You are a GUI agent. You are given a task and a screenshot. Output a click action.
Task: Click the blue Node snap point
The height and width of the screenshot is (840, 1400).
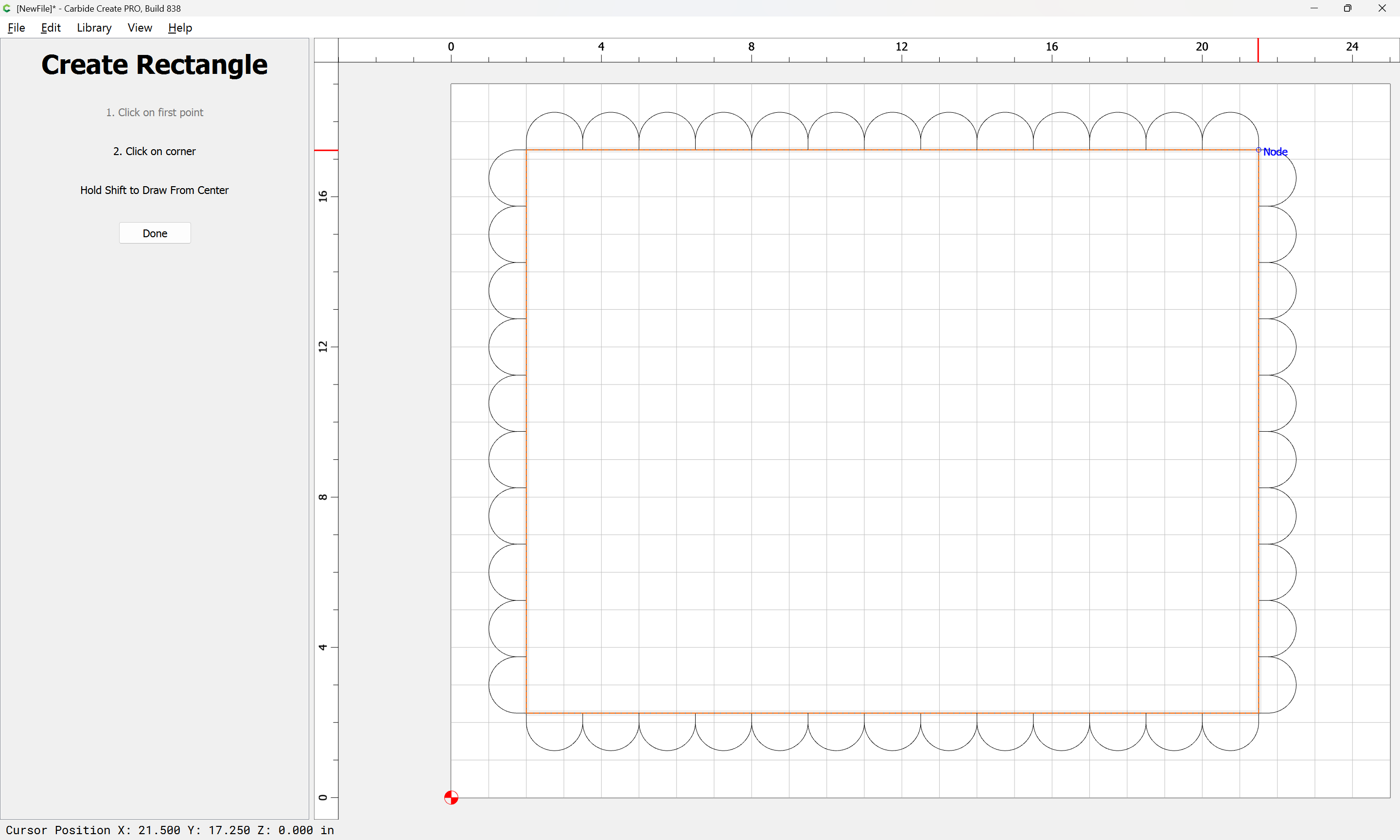click(1259, 150)
